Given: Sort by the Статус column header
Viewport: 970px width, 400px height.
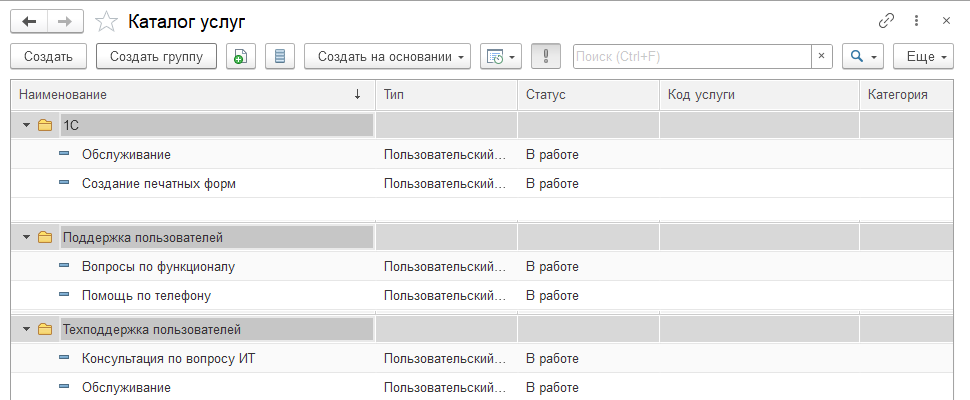Looking at the screenshot, I should [589, 95].
